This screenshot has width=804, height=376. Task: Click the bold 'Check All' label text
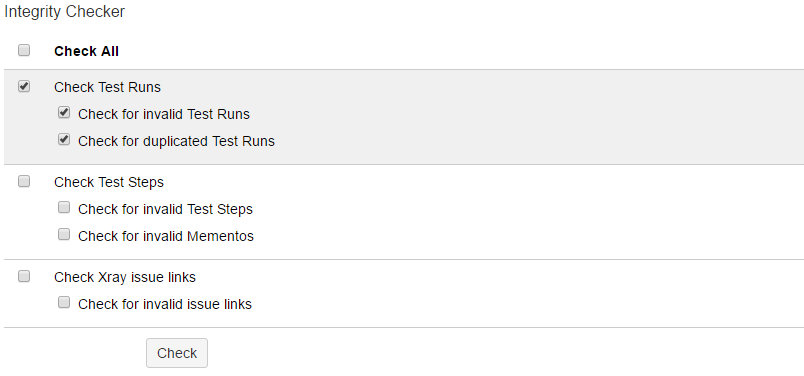pyautogui.click(x=87, y=51)
